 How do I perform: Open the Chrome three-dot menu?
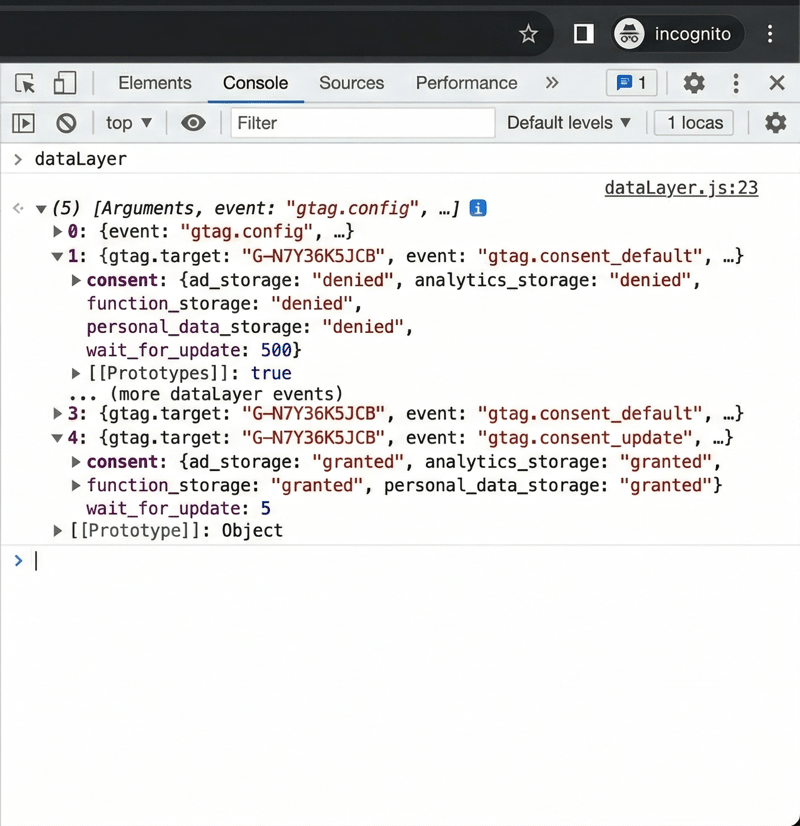coord(770,34)
